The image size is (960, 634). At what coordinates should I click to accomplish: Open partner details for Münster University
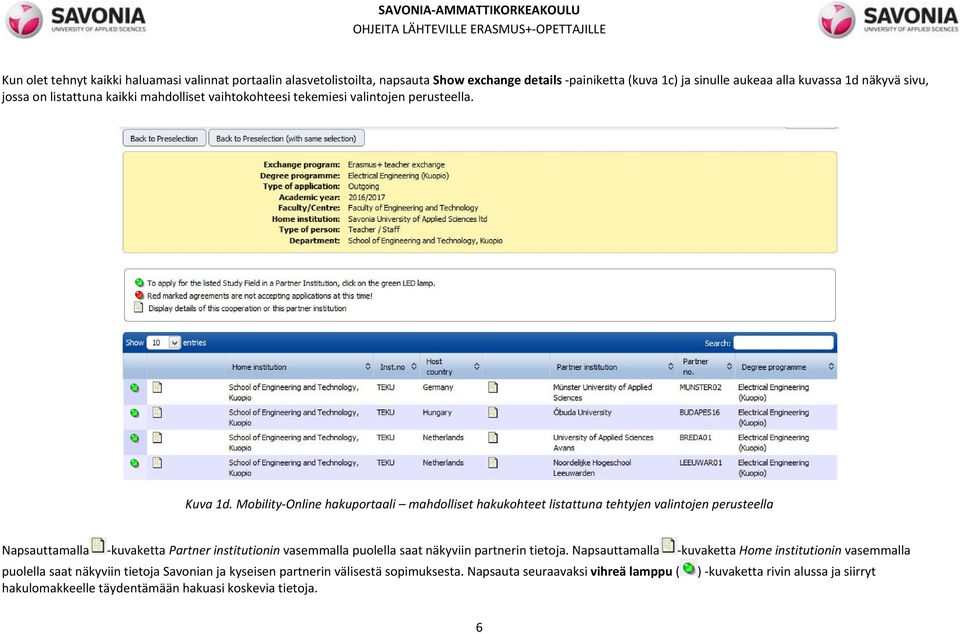pos(493,387)
